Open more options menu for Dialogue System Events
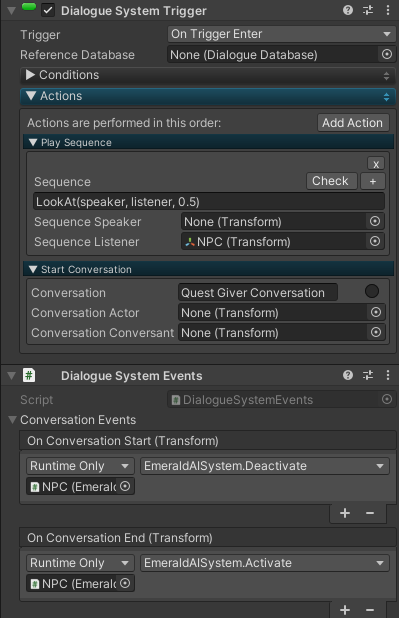Screen dimensions: 399x618 coord(388,375)
